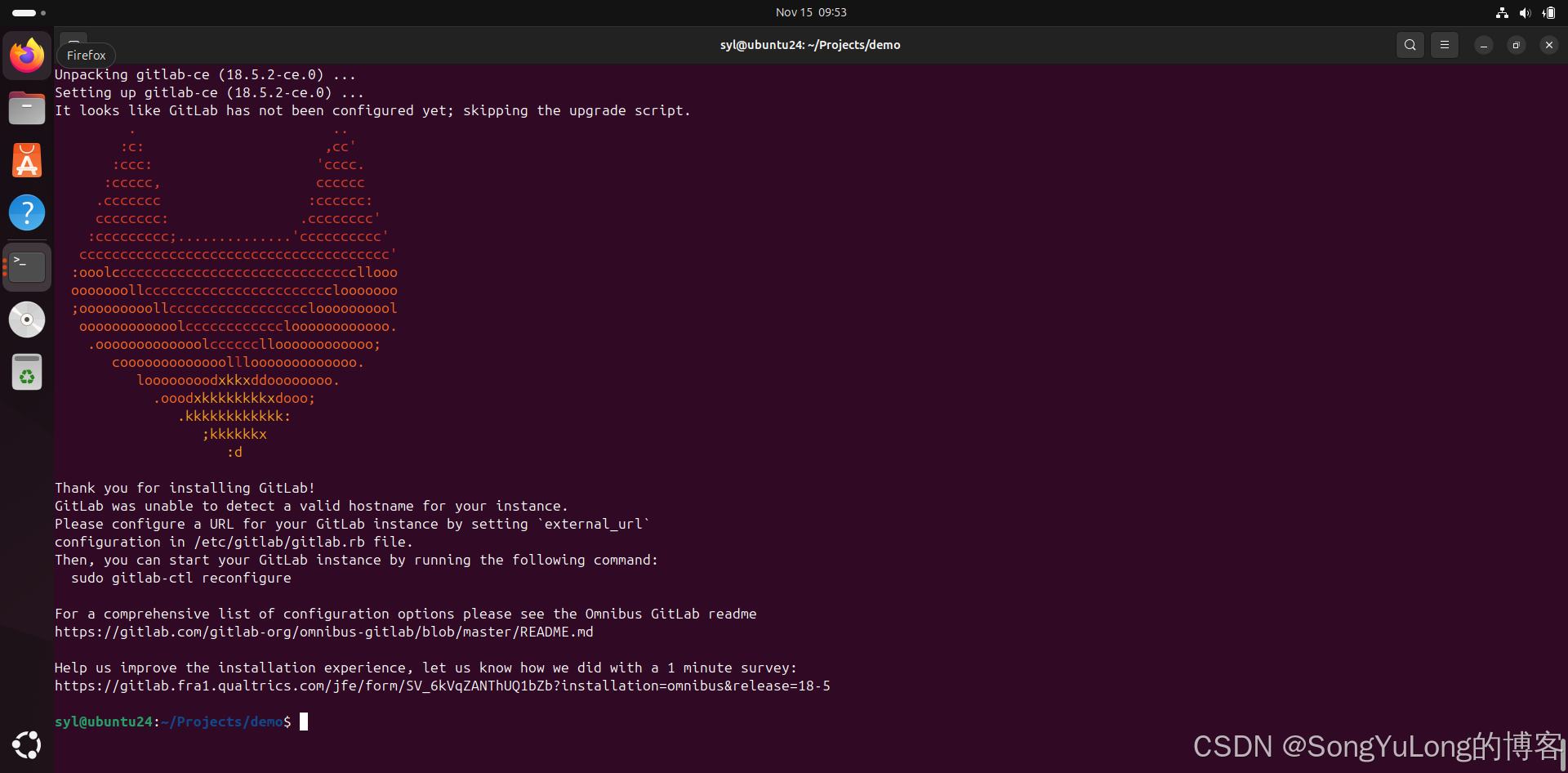Open the disc drive icon in the dock
Viewport: 1568px width, 773px height.
pos(27,319)
